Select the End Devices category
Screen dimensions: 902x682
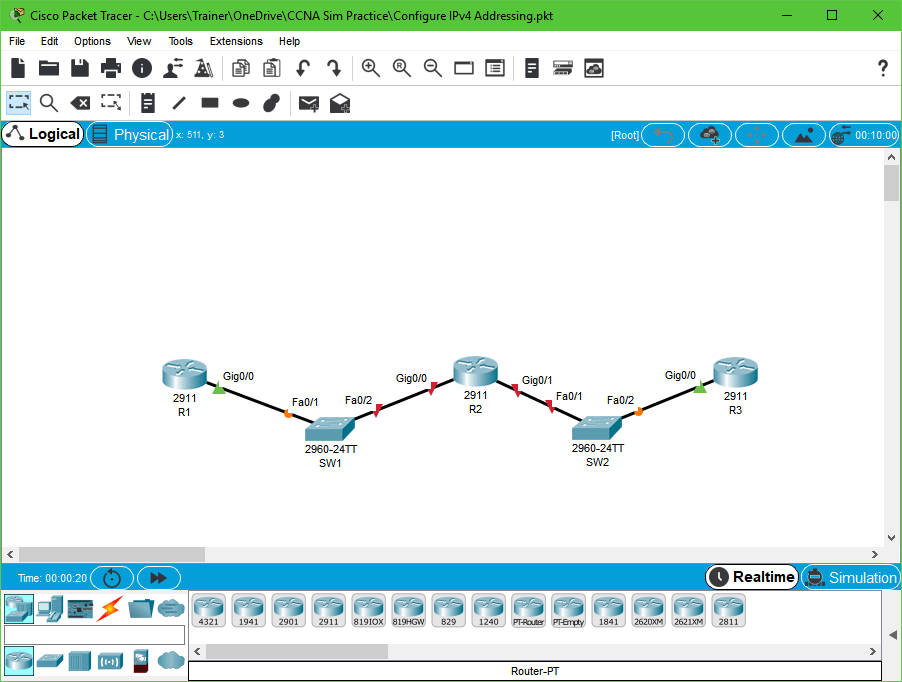pos(49,608)
